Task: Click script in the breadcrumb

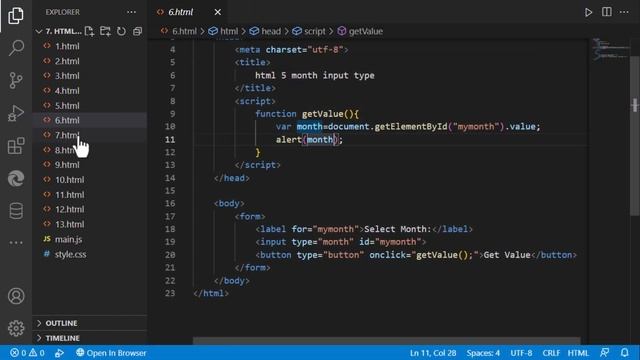Action: (315, 31)
